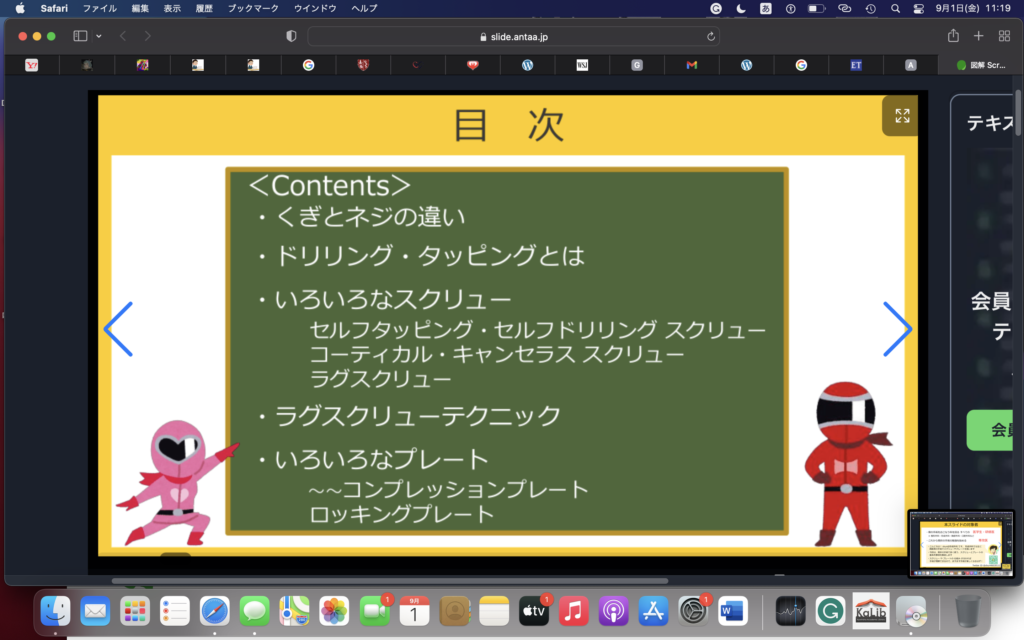1024x640 pixels.
Task: Expand the tab group dropdown beside sidebar button
Action: 99,36
